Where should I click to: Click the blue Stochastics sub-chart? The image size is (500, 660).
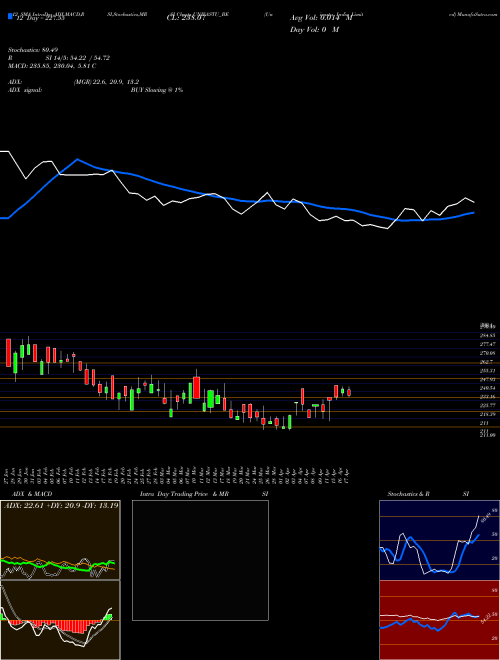pos(439,540)
